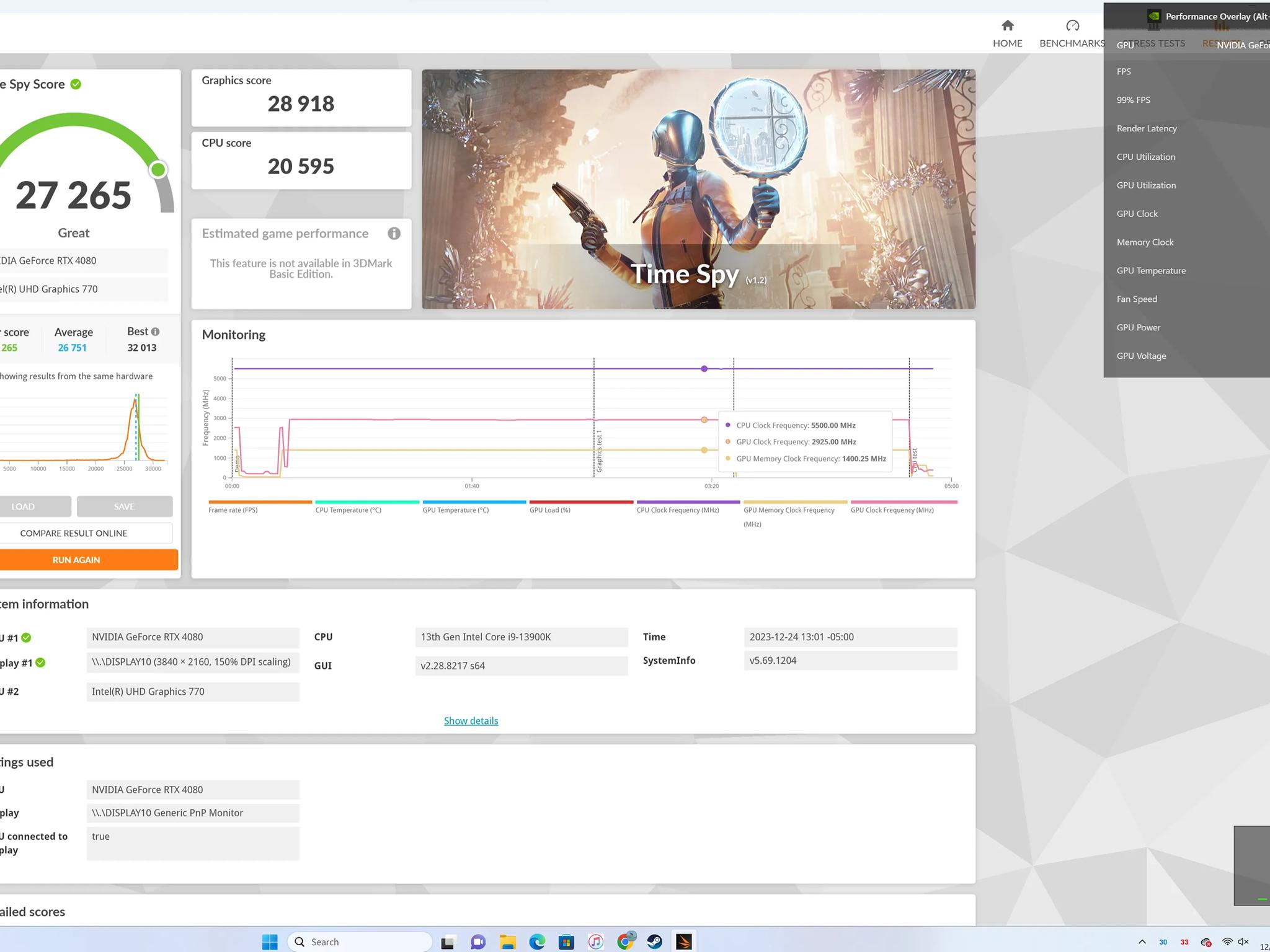Click the Time Spy hero image
Image resolution: width=1270 pixels, height=952 pixels.
[698, 189]
